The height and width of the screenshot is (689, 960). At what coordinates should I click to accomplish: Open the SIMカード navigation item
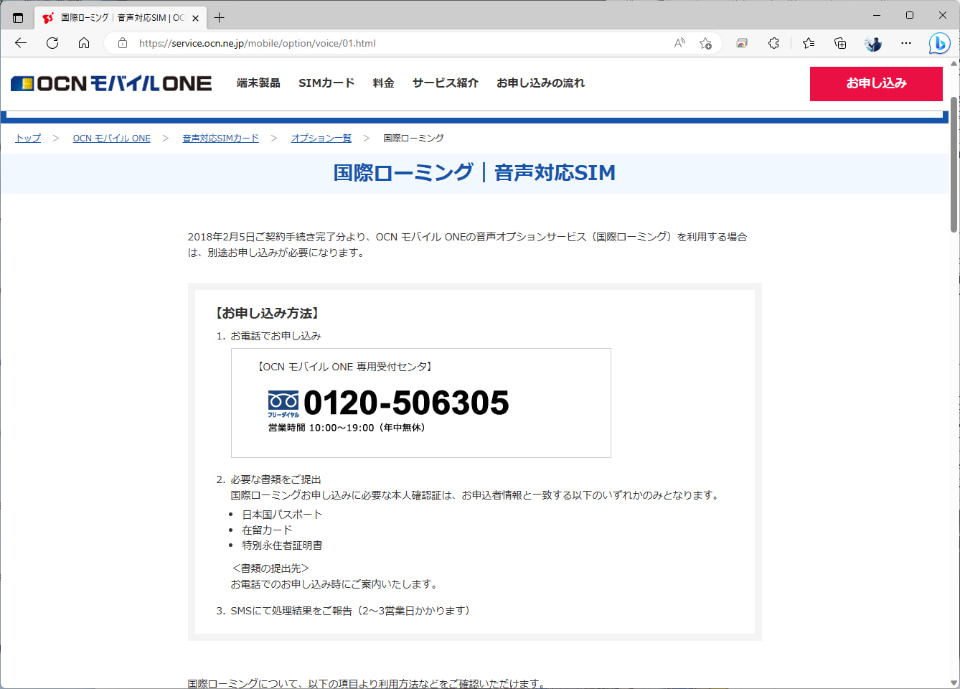coord(326,84)
